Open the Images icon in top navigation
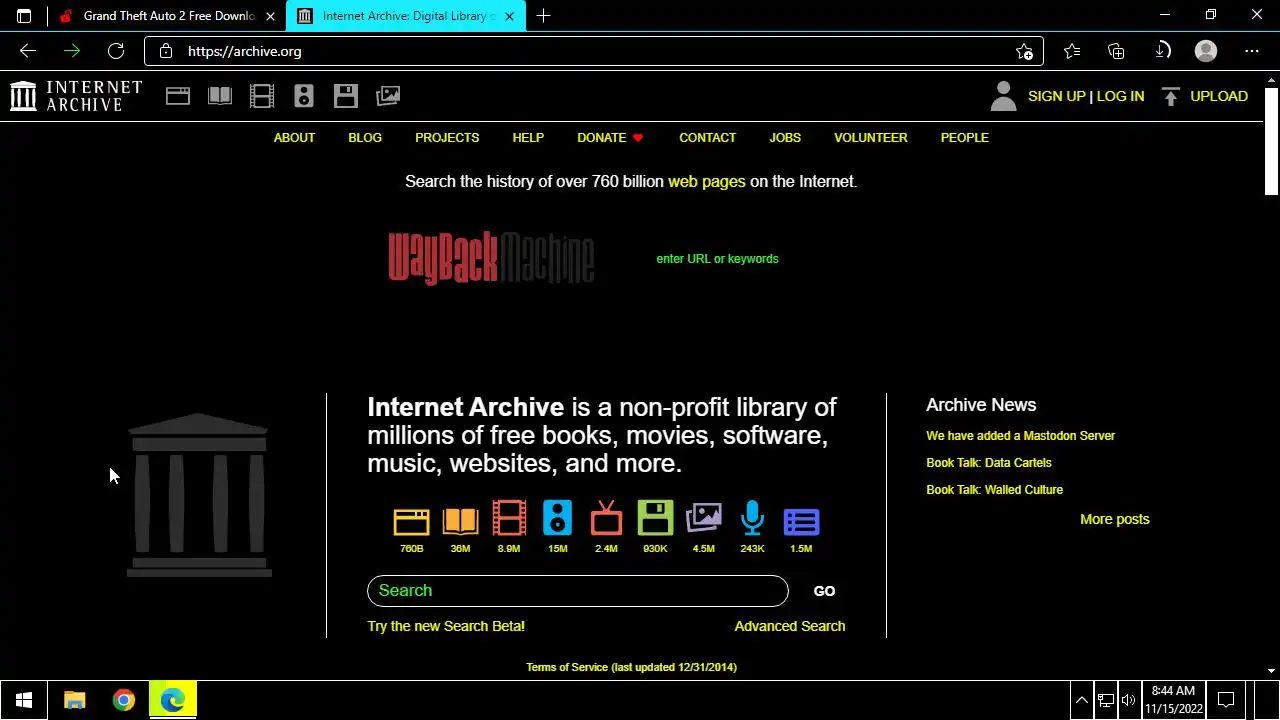The width and height of the screenshot is (1280, 720). [388, 96]
